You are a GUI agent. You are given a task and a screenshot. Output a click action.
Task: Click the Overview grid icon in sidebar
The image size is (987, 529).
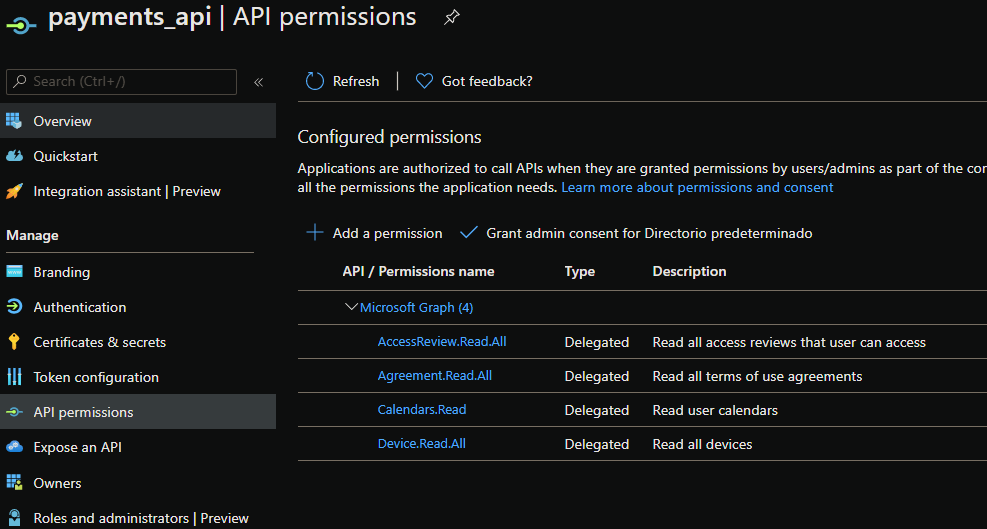14,121
